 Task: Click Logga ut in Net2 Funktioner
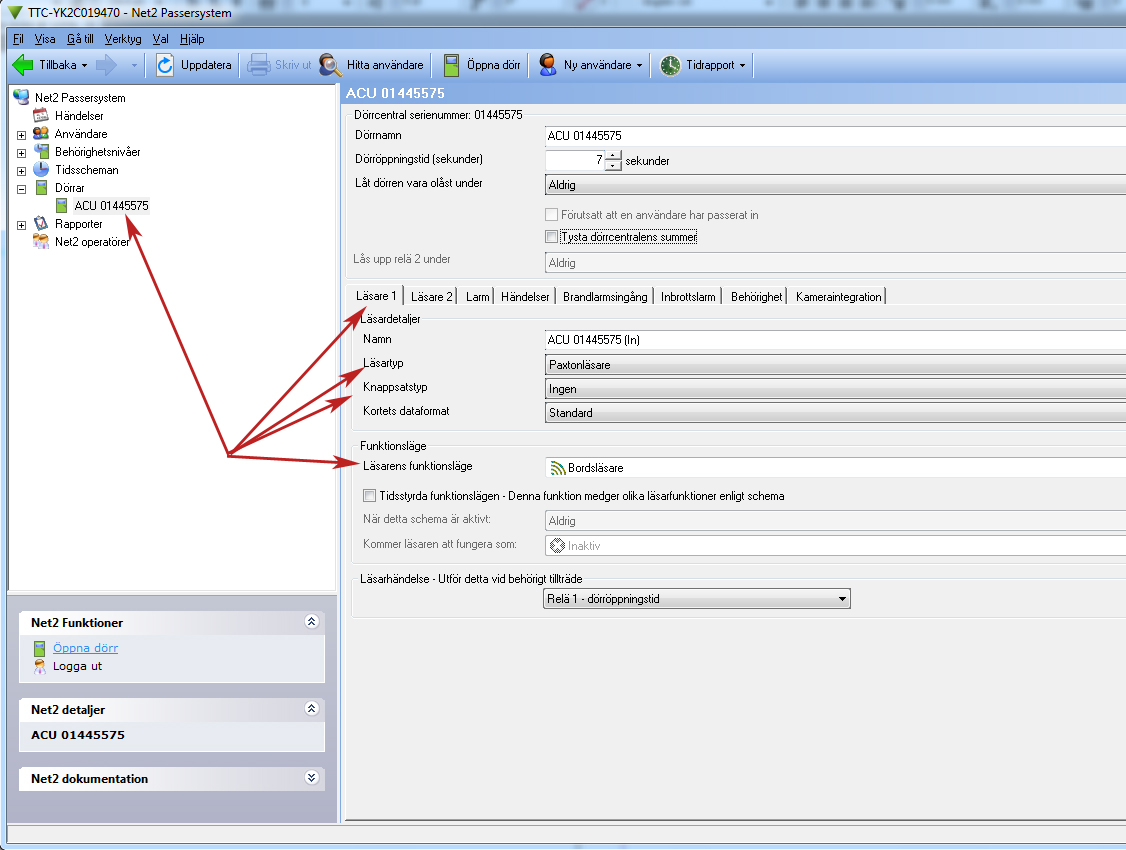click(78, 666)
